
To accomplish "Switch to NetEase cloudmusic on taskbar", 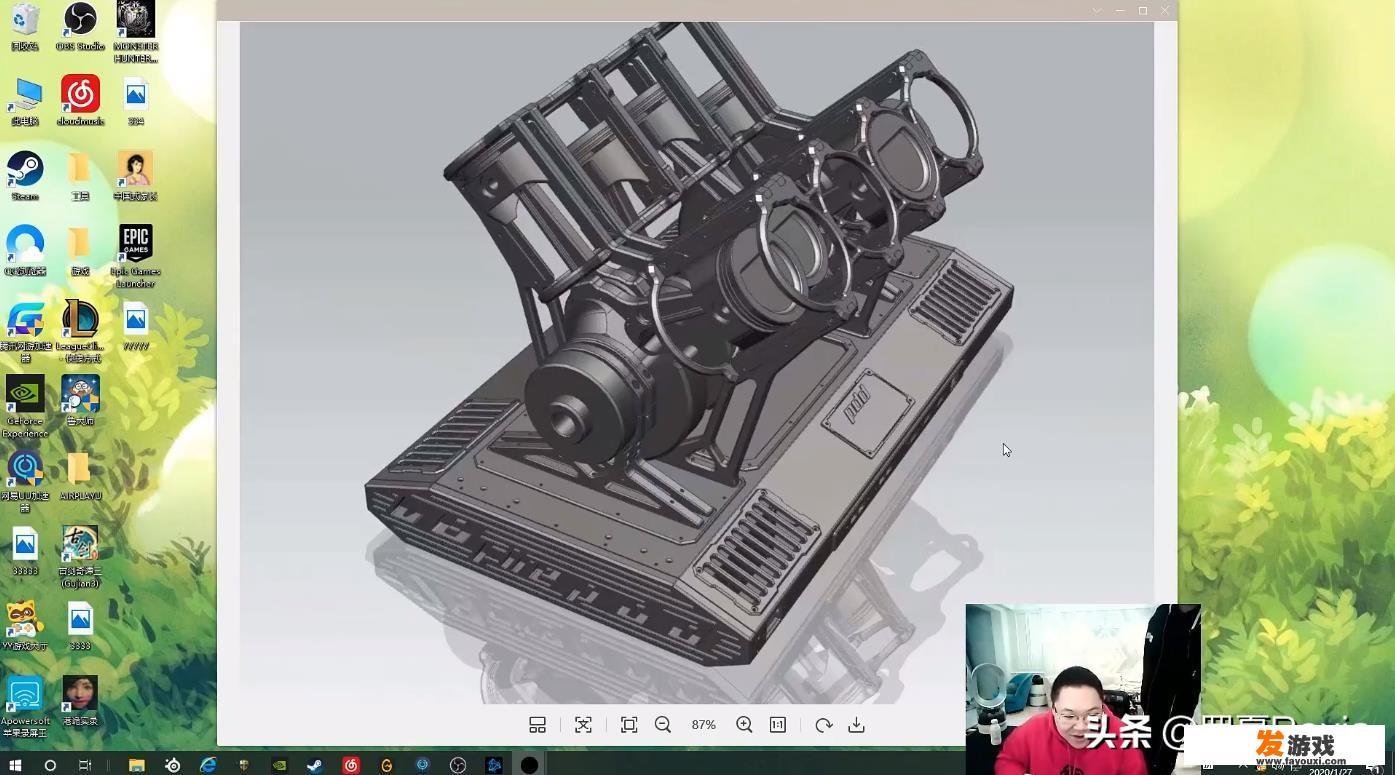I will (351, 765).
